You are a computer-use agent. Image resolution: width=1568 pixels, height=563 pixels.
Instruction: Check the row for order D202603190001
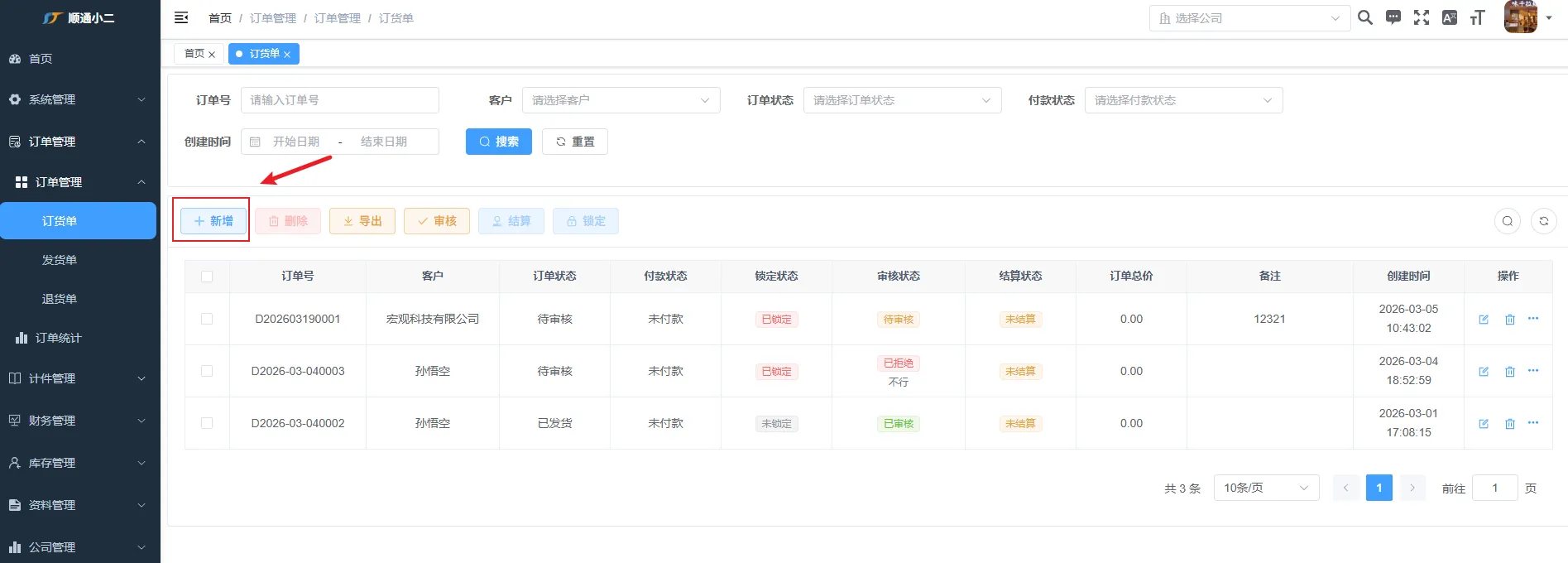pyautogui.click(x=207, y=319)
